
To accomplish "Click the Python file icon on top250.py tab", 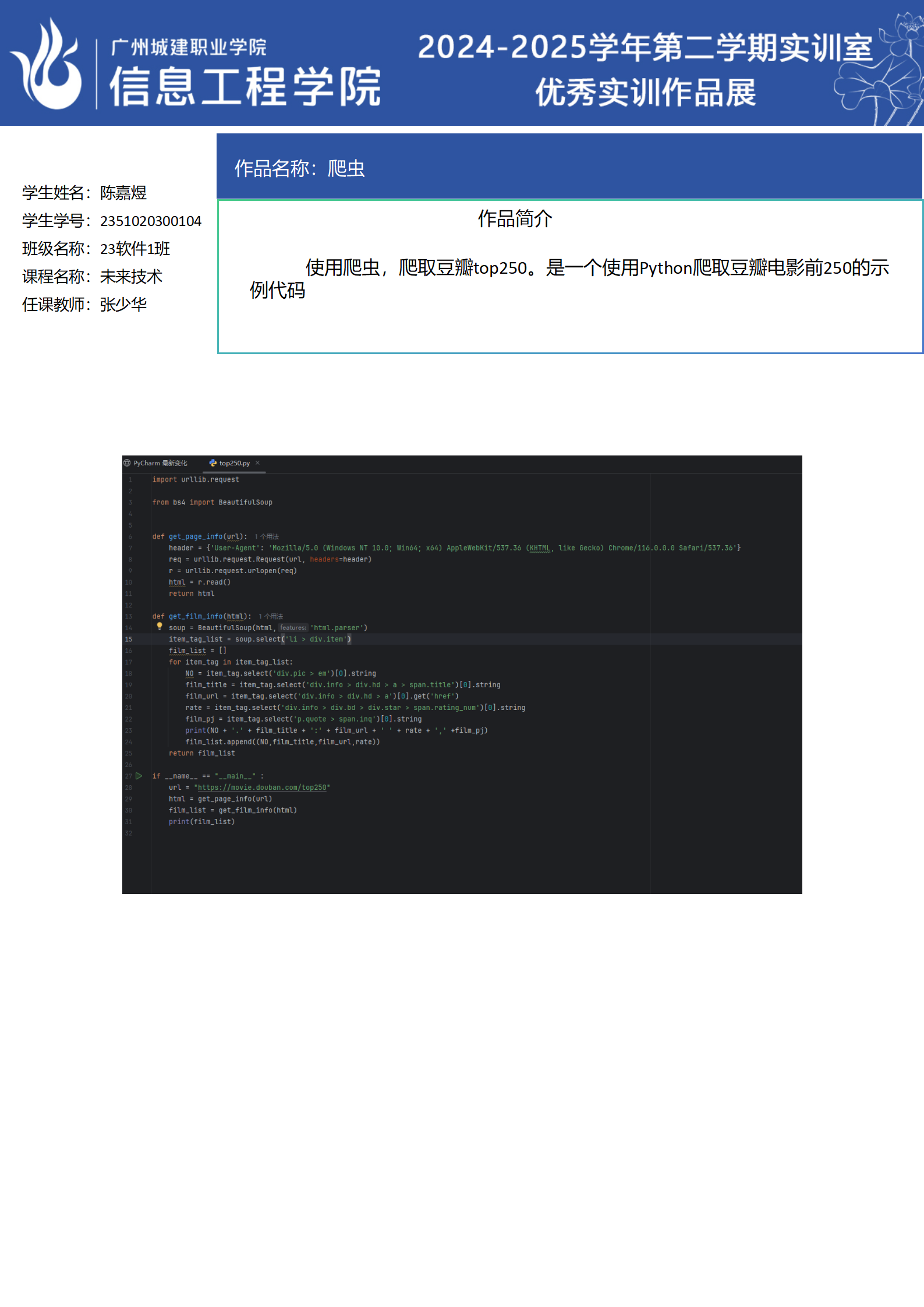I will click(x=213, y=463).
